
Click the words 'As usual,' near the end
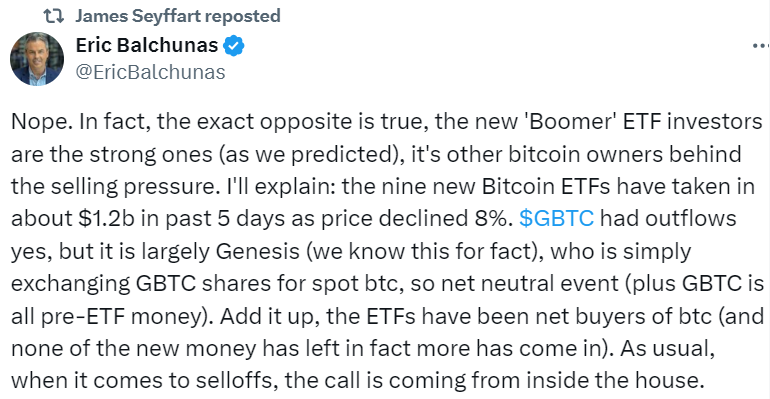pos(667,349)
